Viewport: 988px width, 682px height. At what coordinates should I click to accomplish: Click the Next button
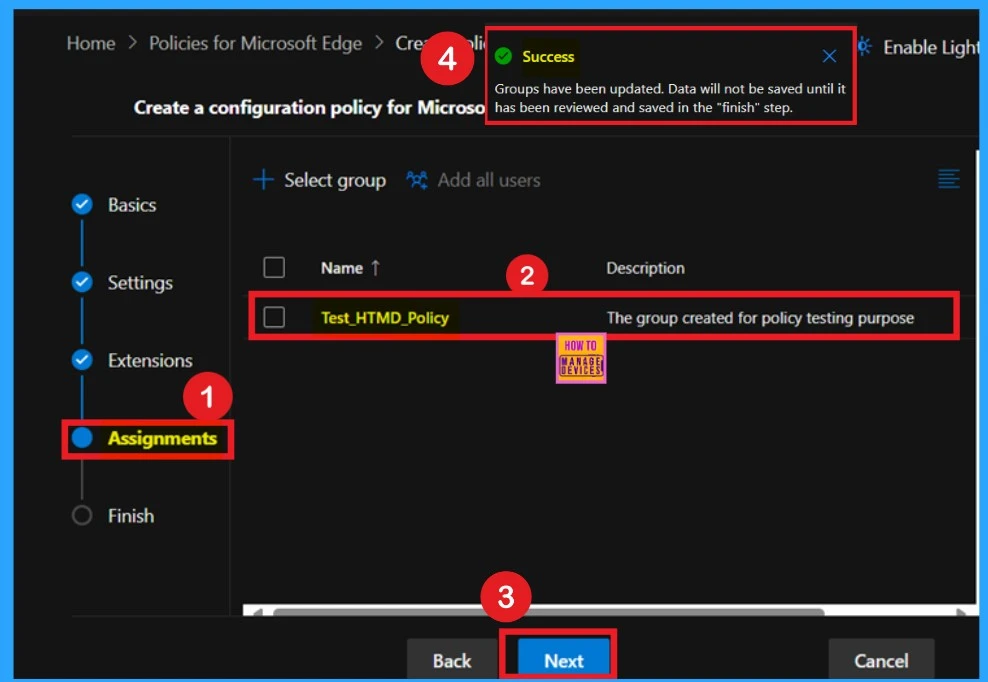563,659
